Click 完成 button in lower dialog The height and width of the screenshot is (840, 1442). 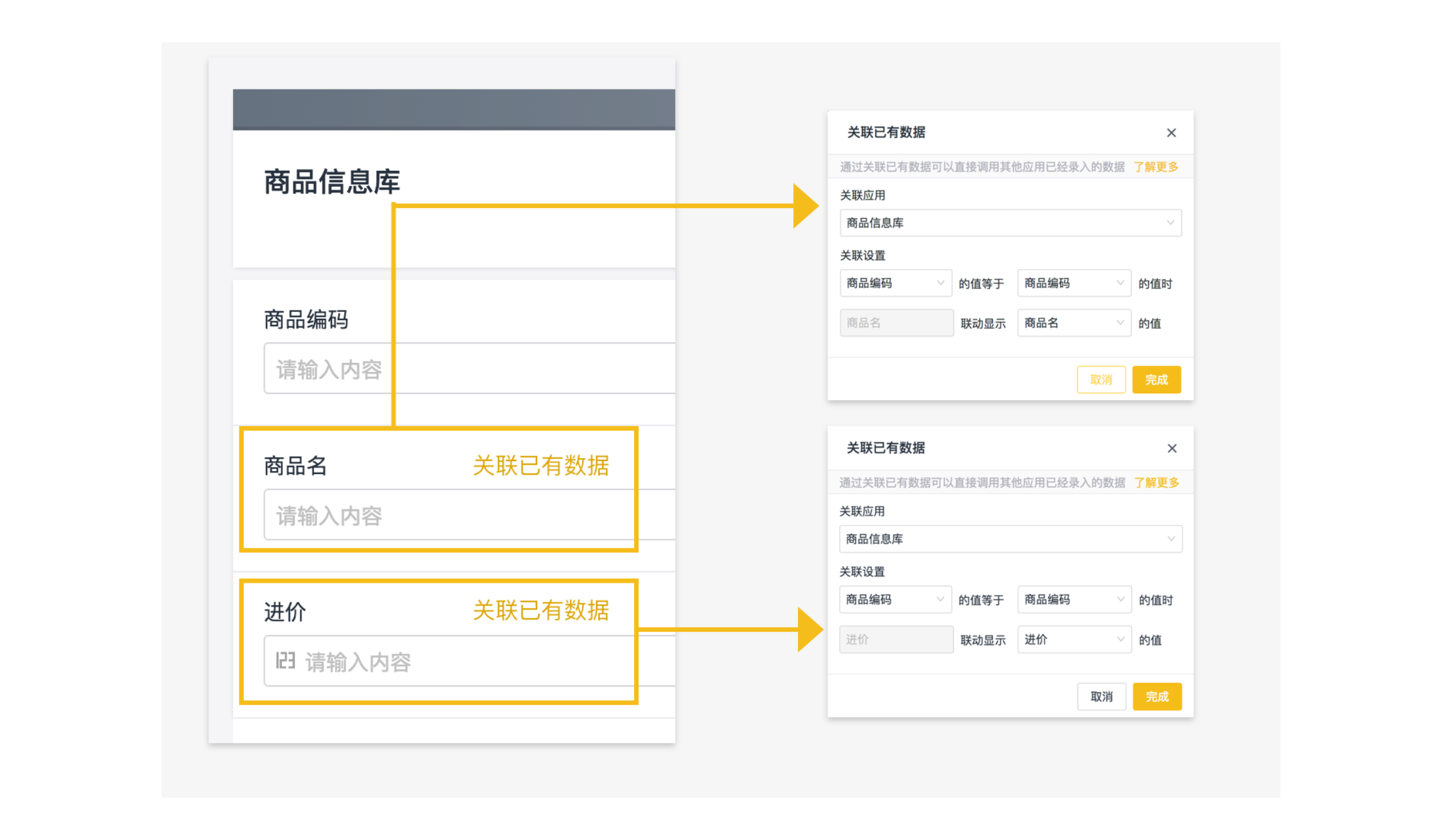coord(1157,696)
